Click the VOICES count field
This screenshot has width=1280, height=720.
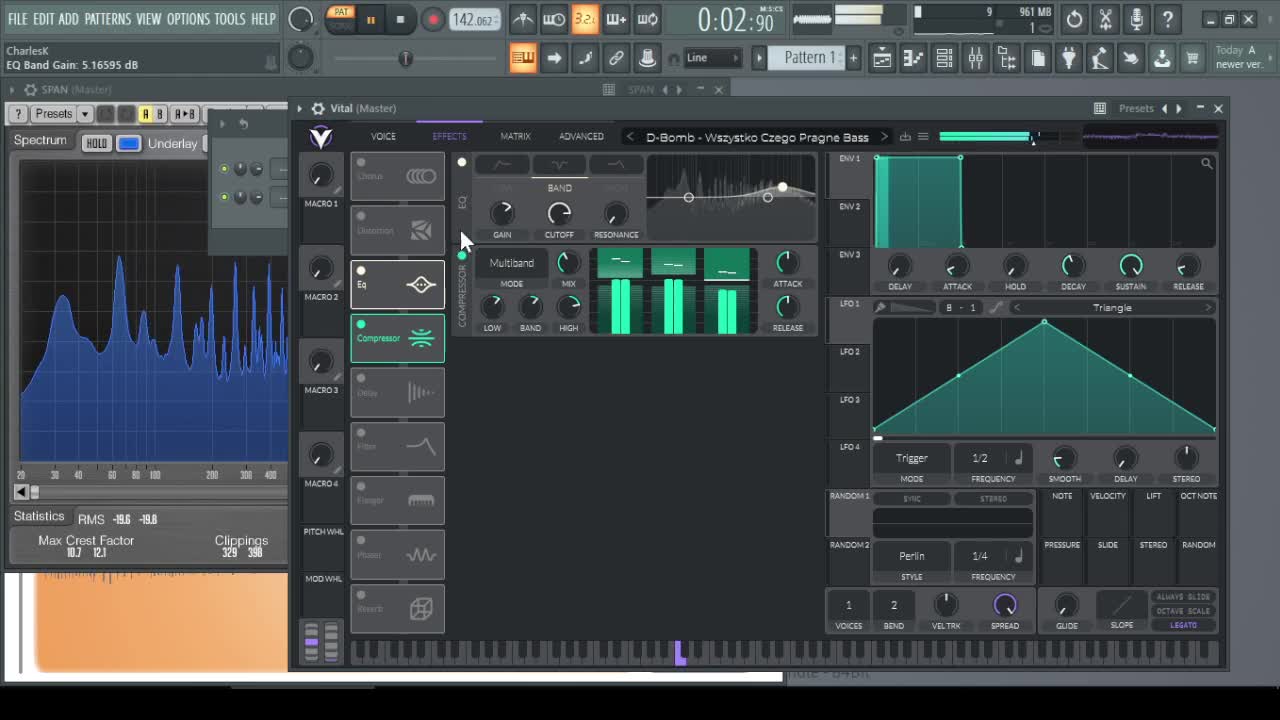848,605
